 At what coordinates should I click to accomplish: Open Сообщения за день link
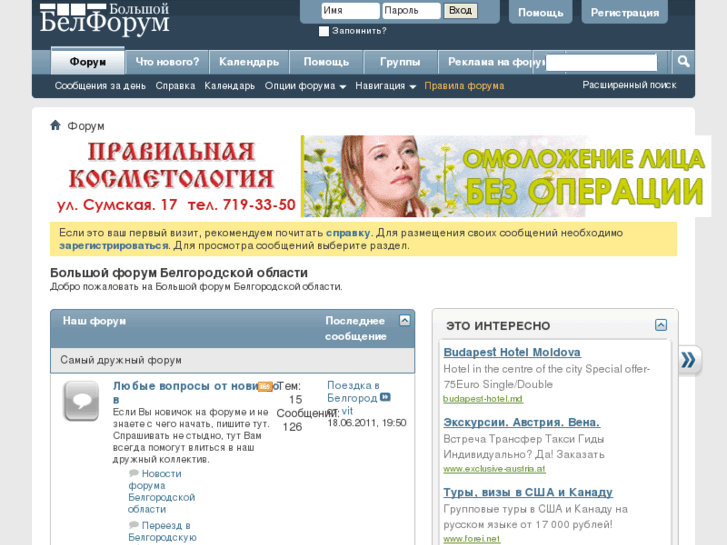coord(100,86)
